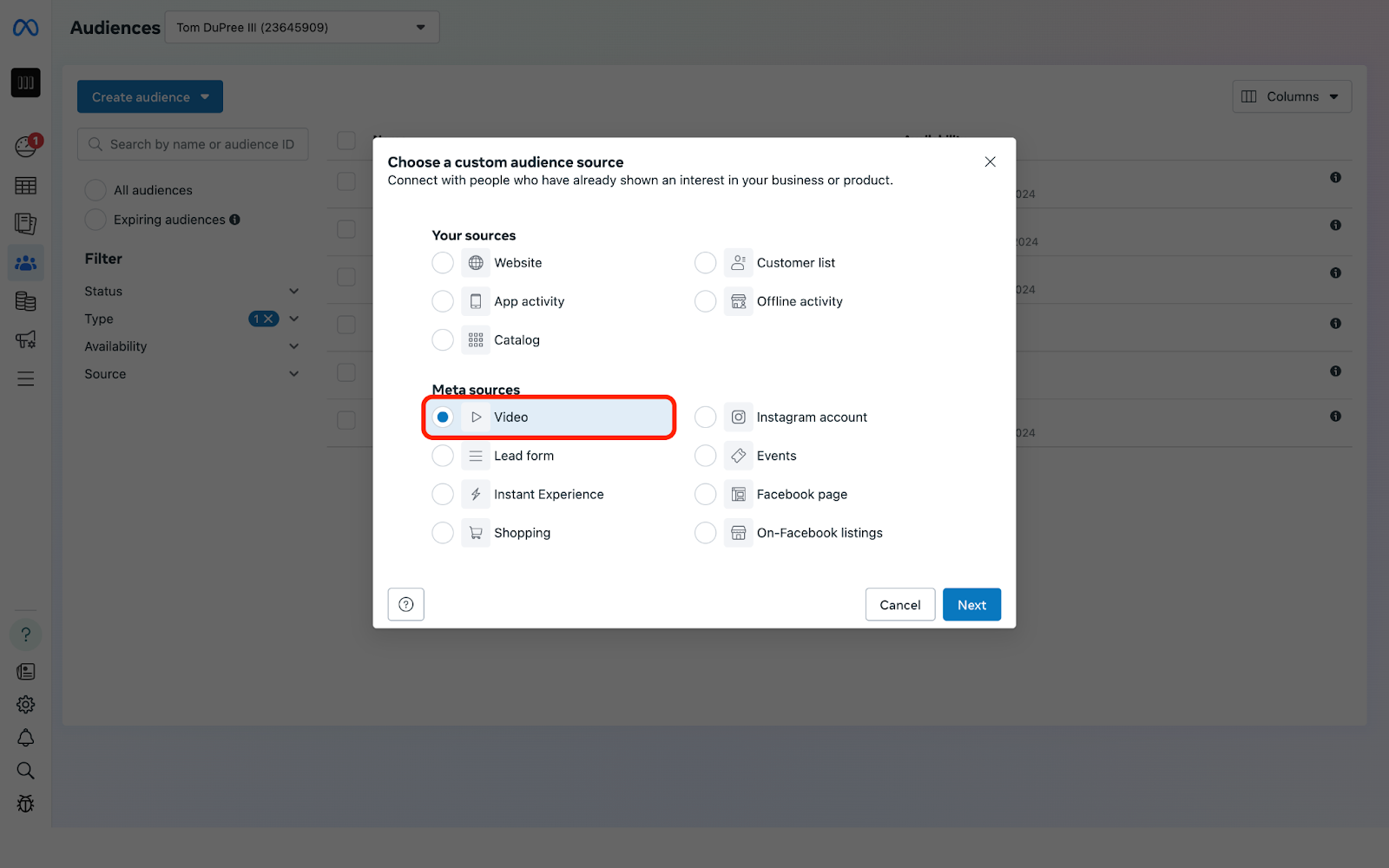Select the Website radio button

(443, 263)
